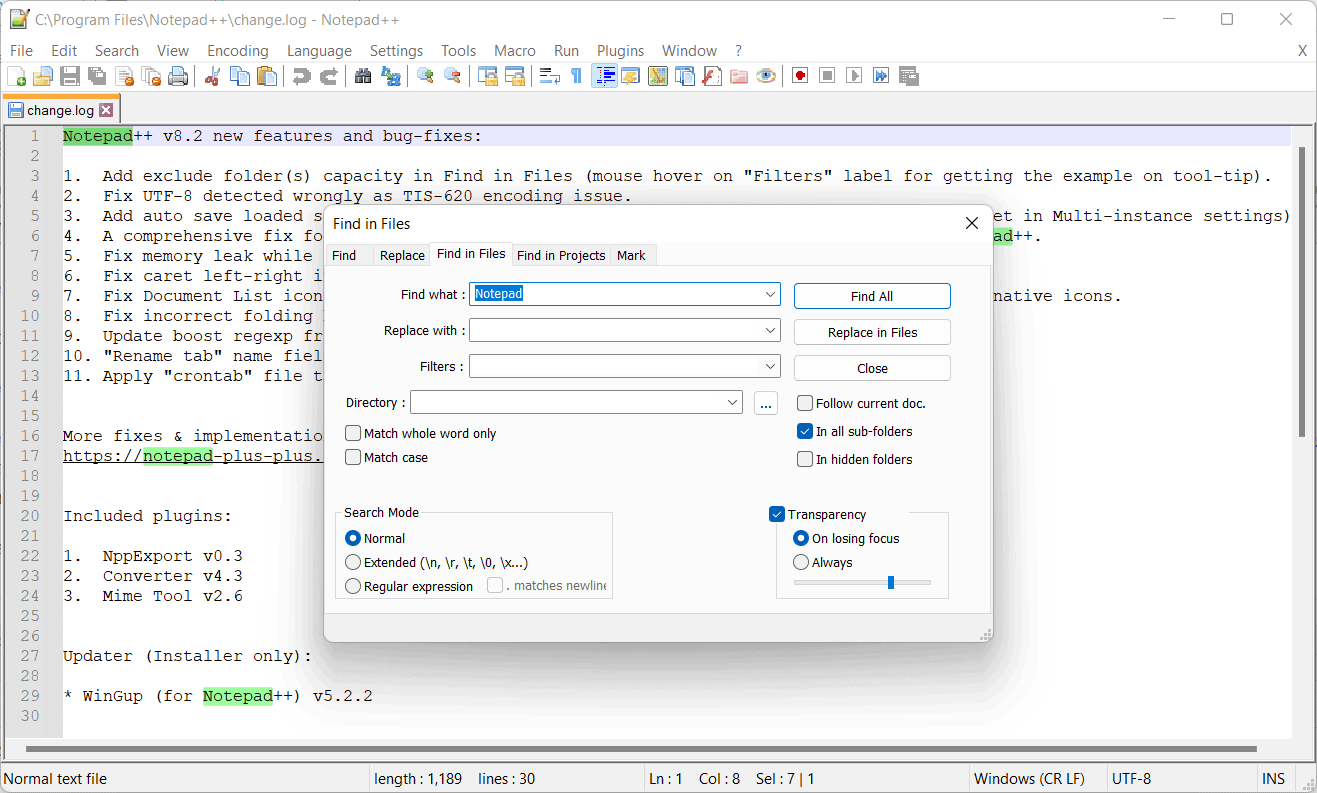Click the Redo toolbar icon
The image size is (1317, 793).
click(x=328, y=76)
